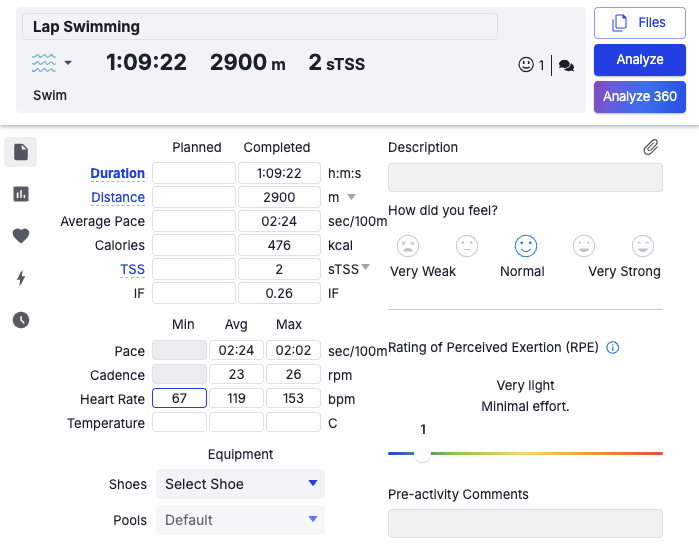
Task: Click the Heart Rate min field 67
Action: [x=180, y=398]
